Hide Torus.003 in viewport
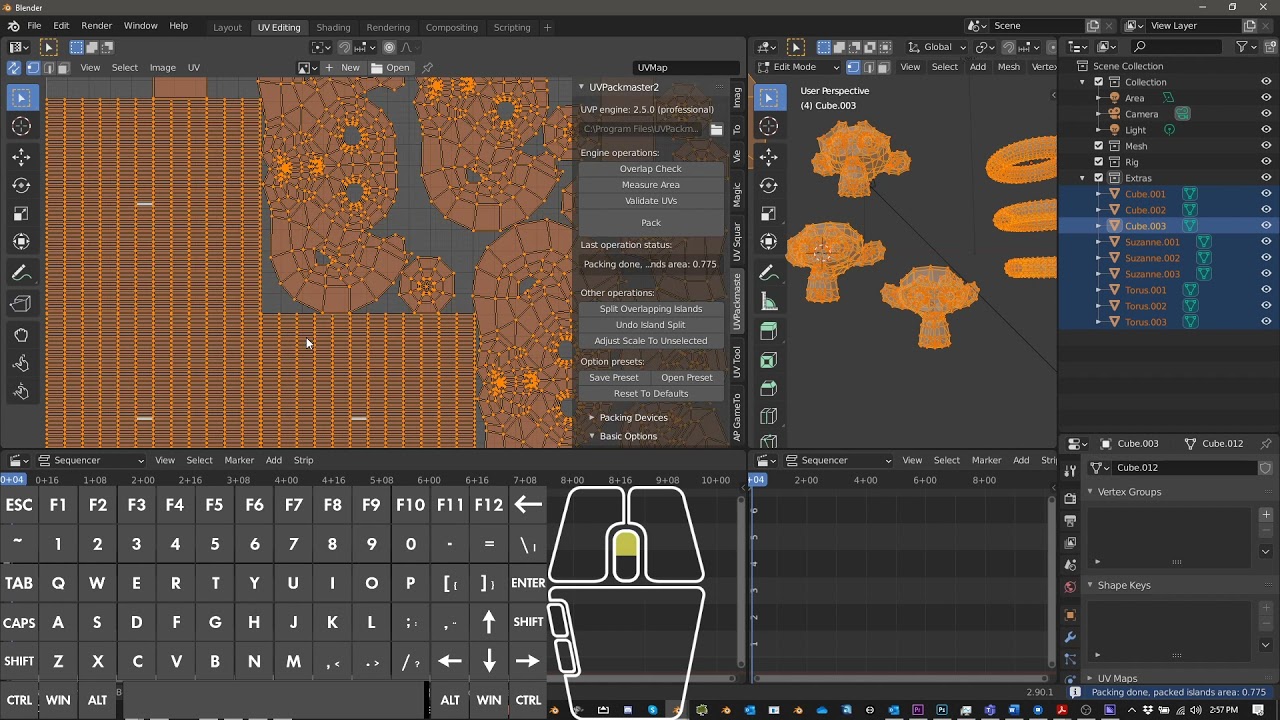The height and width of the screenshot is (720, 1280). click(1266, 322)
